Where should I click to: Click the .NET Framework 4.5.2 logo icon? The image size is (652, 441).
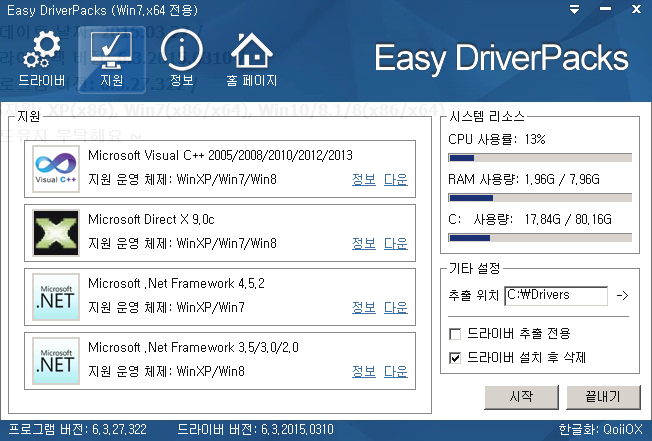pos(56,297)
